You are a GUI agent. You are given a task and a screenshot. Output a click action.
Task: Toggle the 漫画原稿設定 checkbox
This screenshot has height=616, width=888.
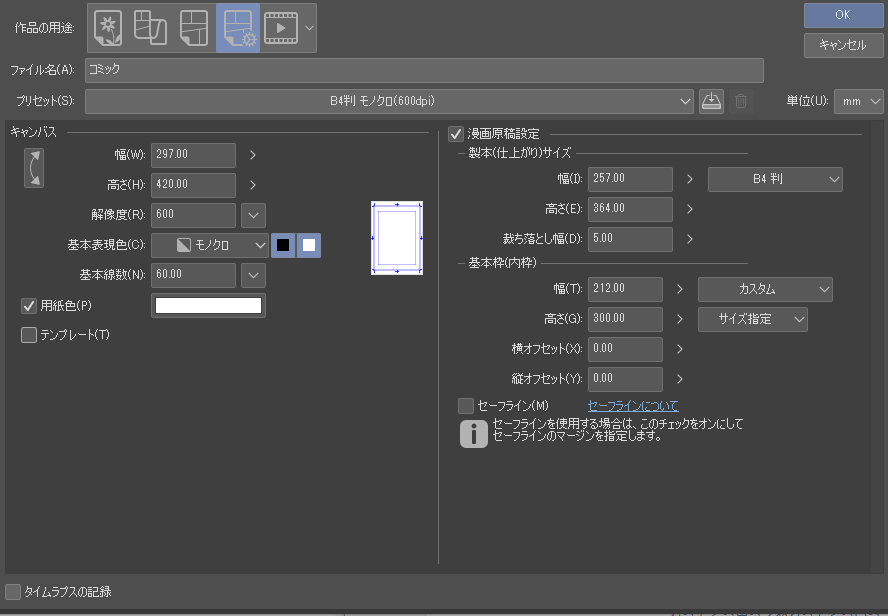pyautogui.click(x=456, y=134)
